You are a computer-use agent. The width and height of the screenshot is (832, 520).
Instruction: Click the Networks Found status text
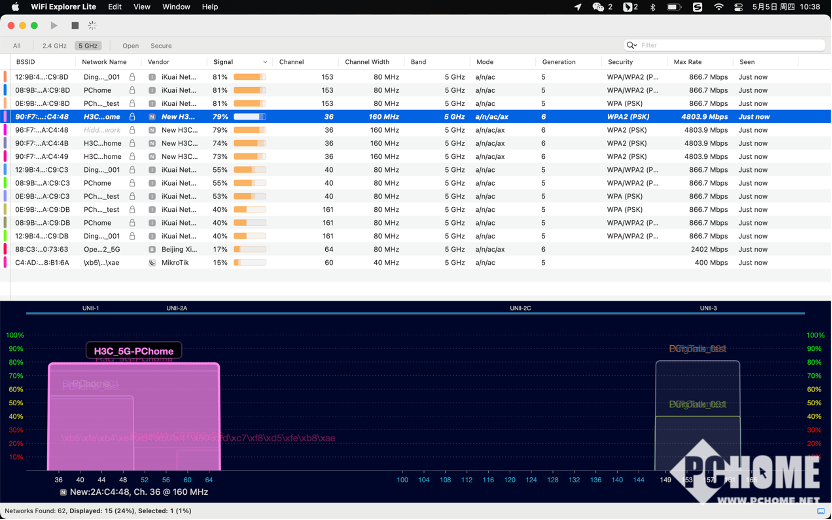[x=98, y=511]
